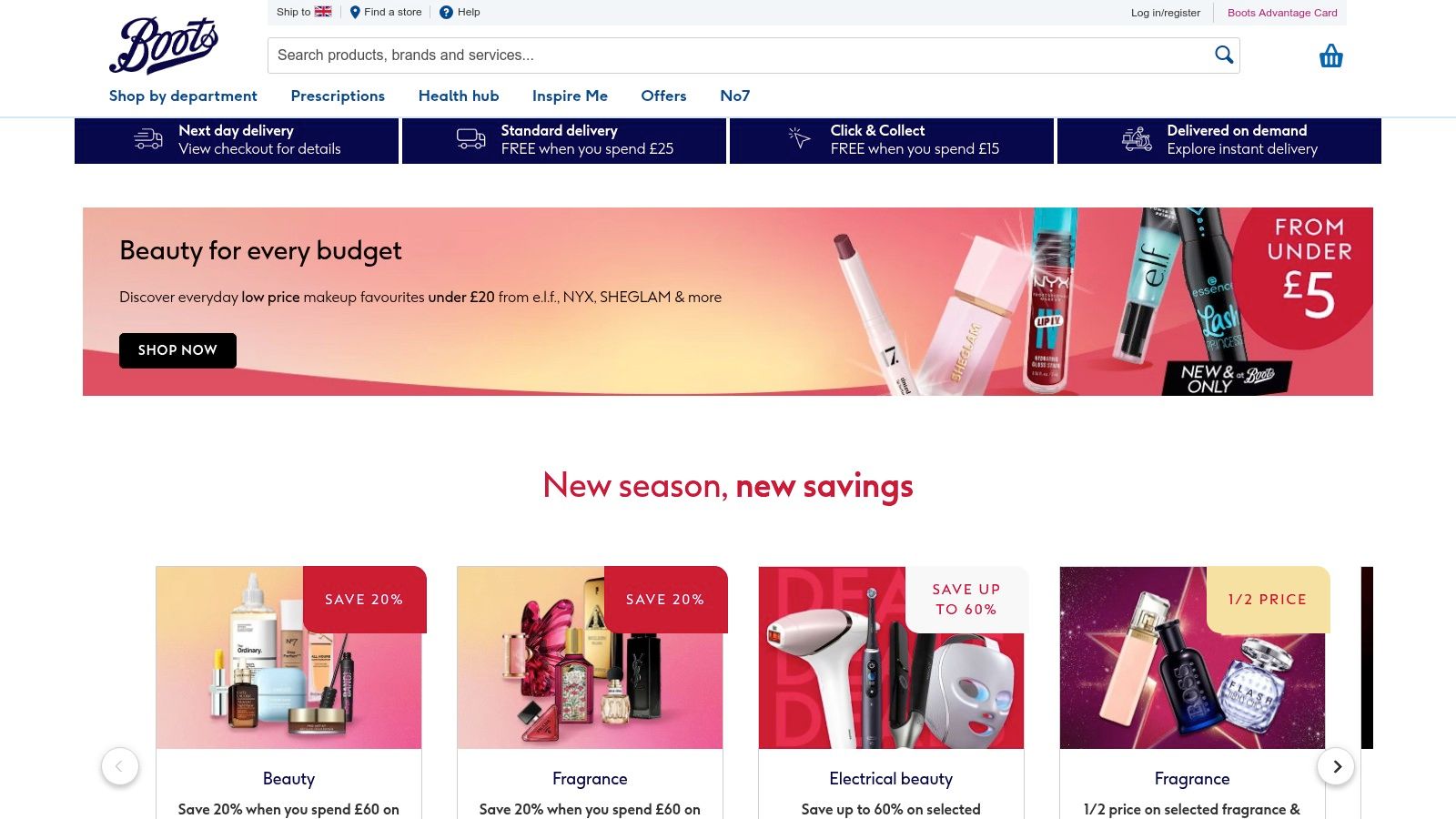Click the Click & Collect icon
The height and width of the screenshot is (819, 1456).
pyautogui.click(x=799, y=137)
